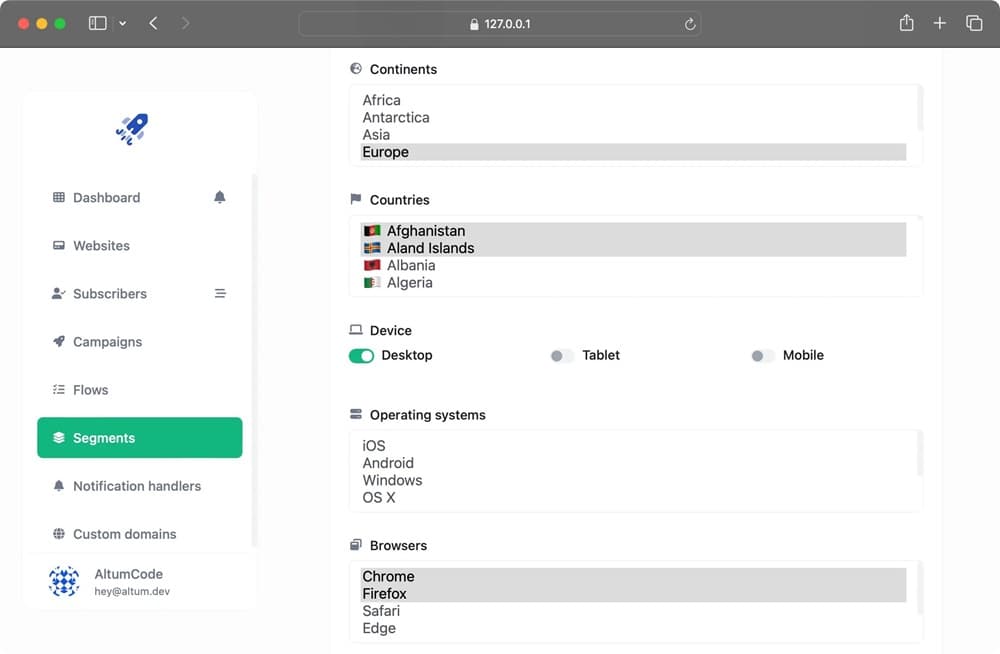Viewport: 1000px width, 654px height.
Task: Select Africa in Continents list
Action: 633,100
